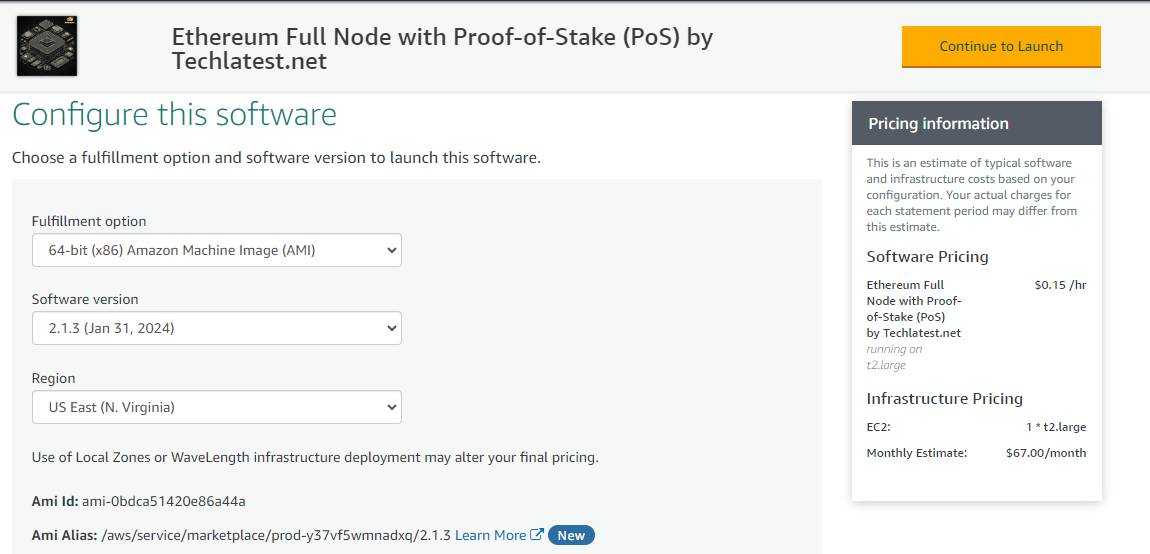Click the Fulfillment option field label
The height and width of the screenshot is (554, 1150).
coord(89,221)
